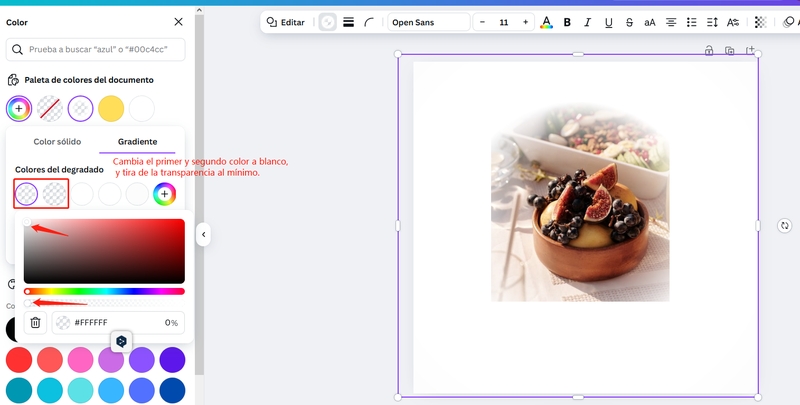Open the shape fill color button
This screenshot has width=800, height=405.
click(328, 22)
